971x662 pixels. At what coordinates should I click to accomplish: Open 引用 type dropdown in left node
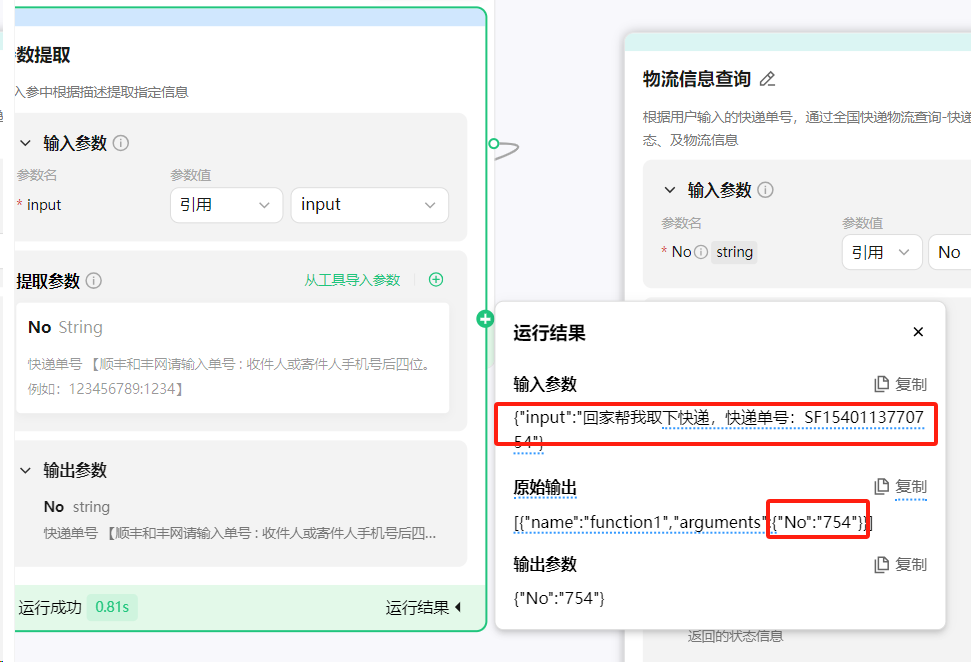(227, 205)
